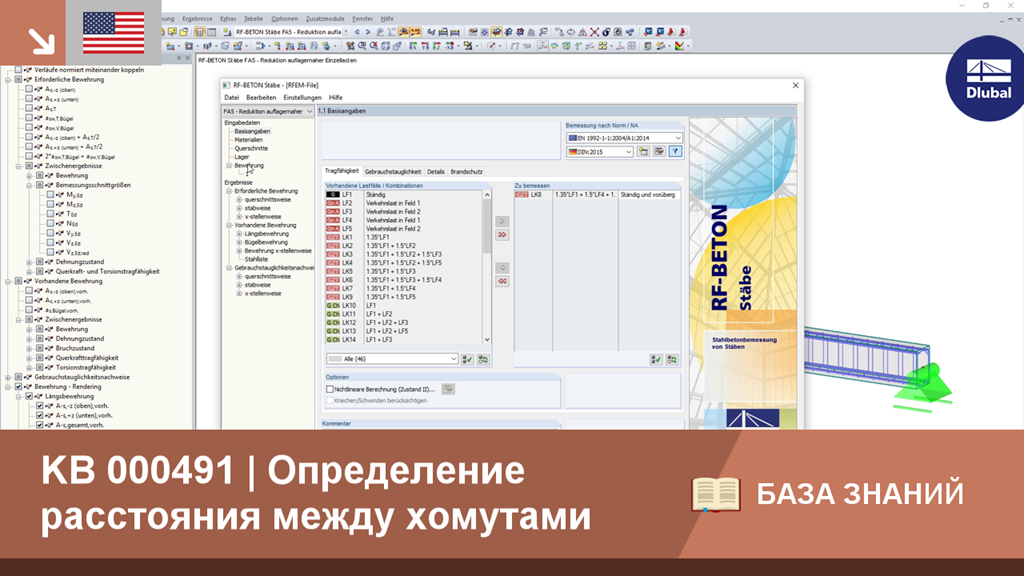
Task: Uncheck 'Bewehrung - Rendering' checkbox
Action: (x=18, y=387)
